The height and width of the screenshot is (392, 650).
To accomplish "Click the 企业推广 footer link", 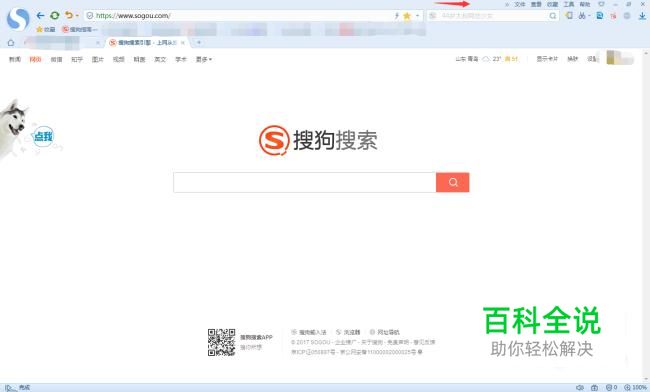I will point(345,342).
